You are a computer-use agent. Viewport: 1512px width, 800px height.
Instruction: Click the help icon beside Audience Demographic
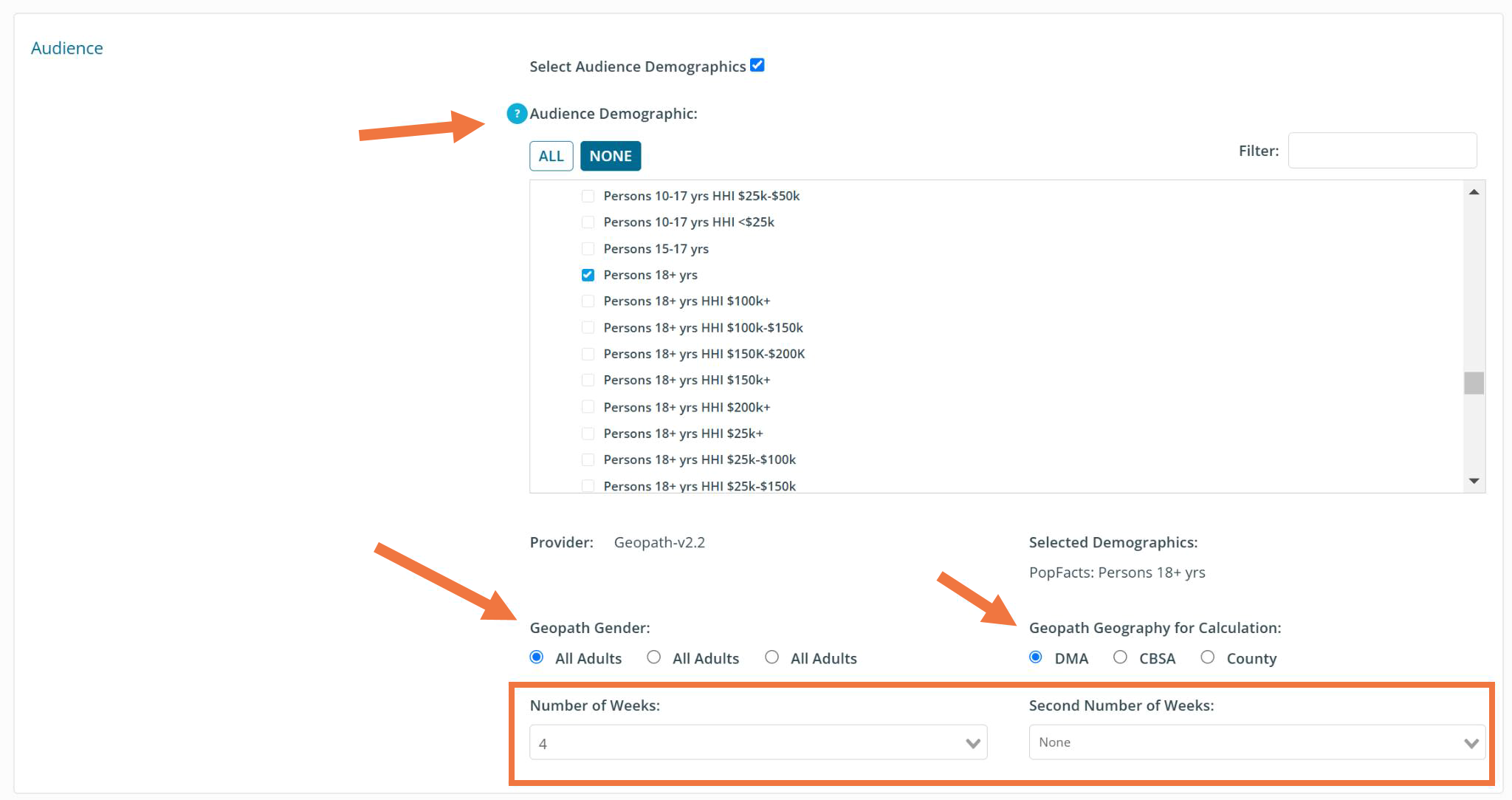pos(517,114)
